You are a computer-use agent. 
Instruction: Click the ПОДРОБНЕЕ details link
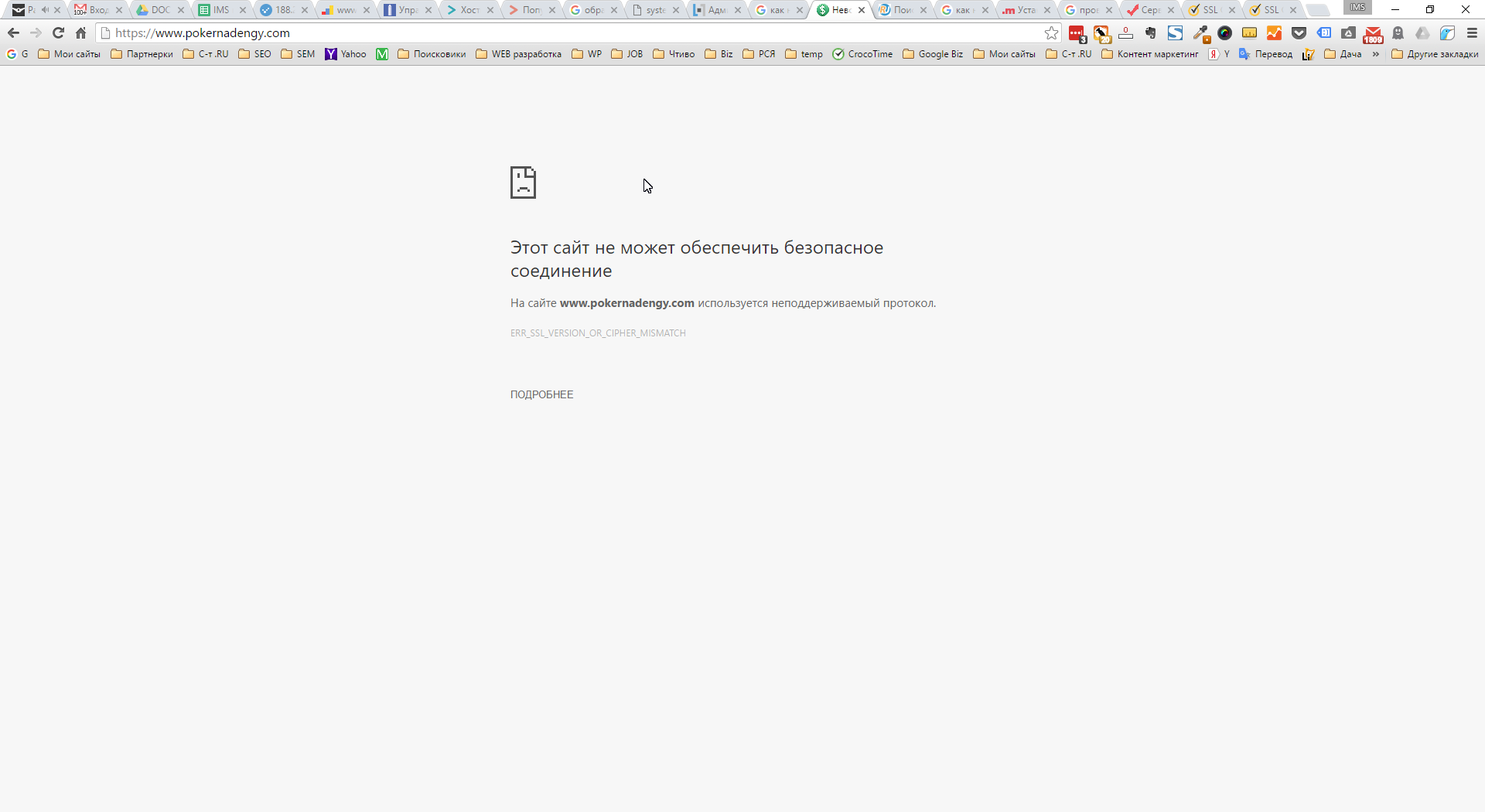(x=541, y=394)
